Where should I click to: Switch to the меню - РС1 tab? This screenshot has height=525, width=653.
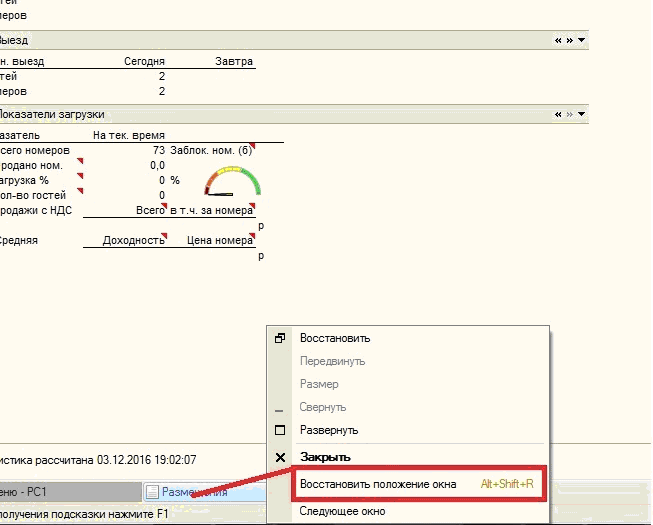click(x=70, y=492)
